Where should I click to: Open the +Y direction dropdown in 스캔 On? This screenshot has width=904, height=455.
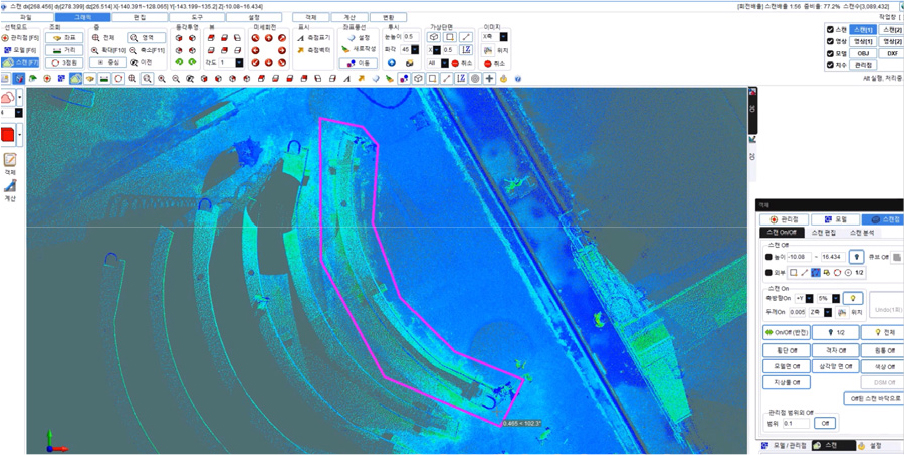[x=810, y=298]
